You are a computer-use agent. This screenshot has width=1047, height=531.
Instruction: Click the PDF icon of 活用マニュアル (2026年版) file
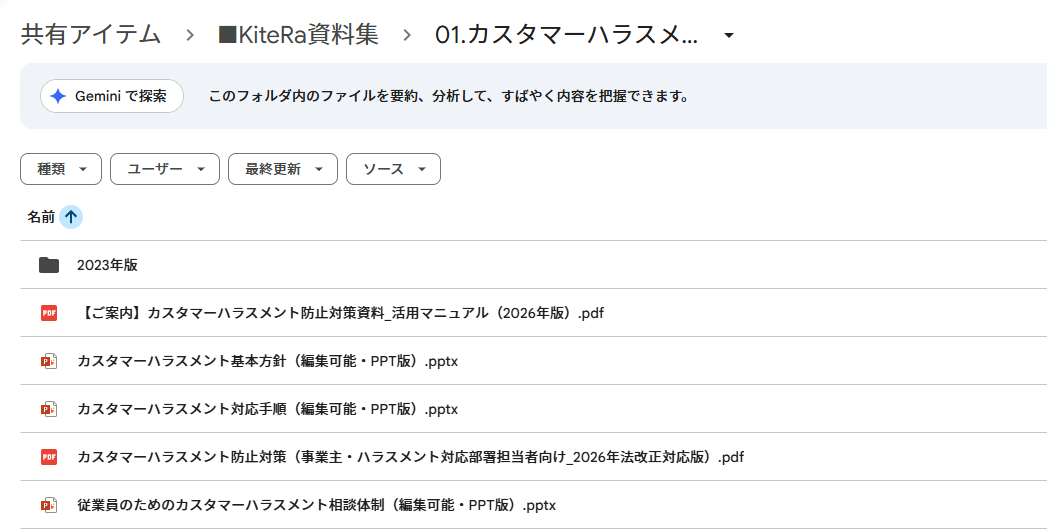pos(49,313)
